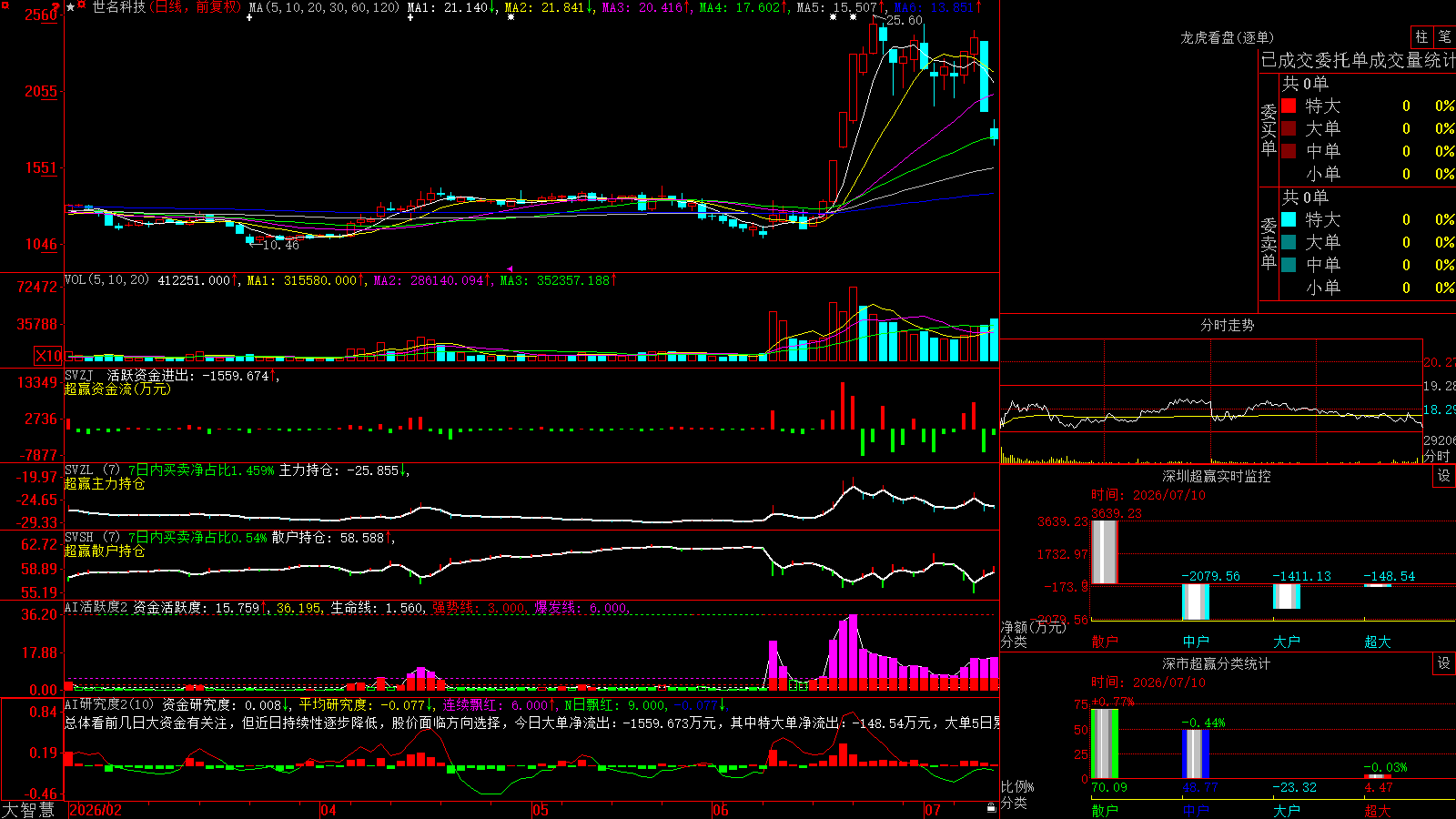The width and height of the screenshot is (1456, 819).
Task: Click the -1411.13 大户 bar in 实时监控
Action: pyautogui.click(x=1287, y=596)
